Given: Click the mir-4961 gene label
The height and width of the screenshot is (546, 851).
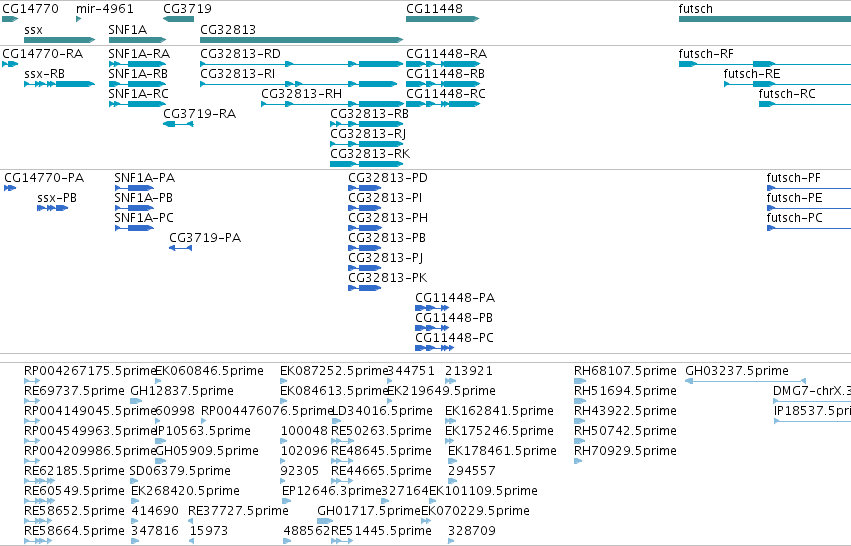Looking at the screenshot, I should coord(105,9).
